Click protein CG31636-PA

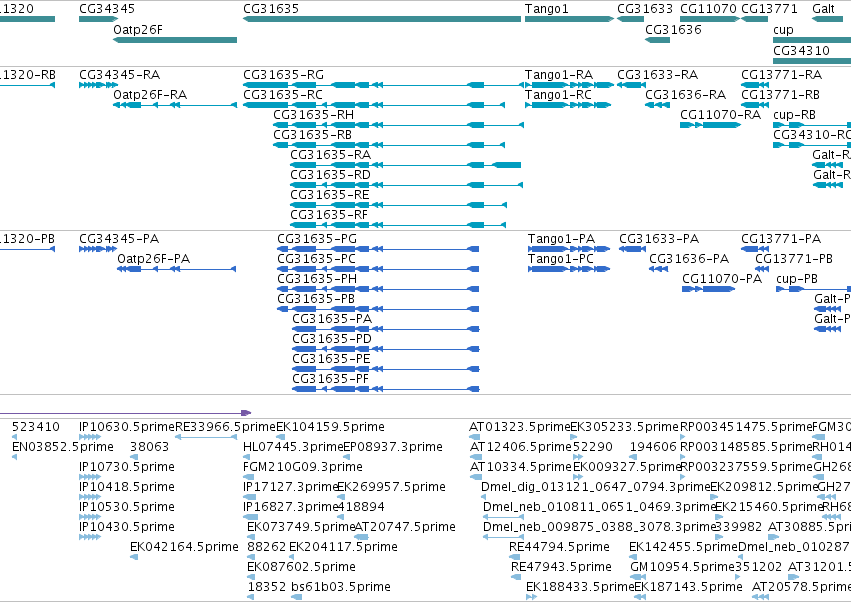pyautogui.click(x=658, y=269)
